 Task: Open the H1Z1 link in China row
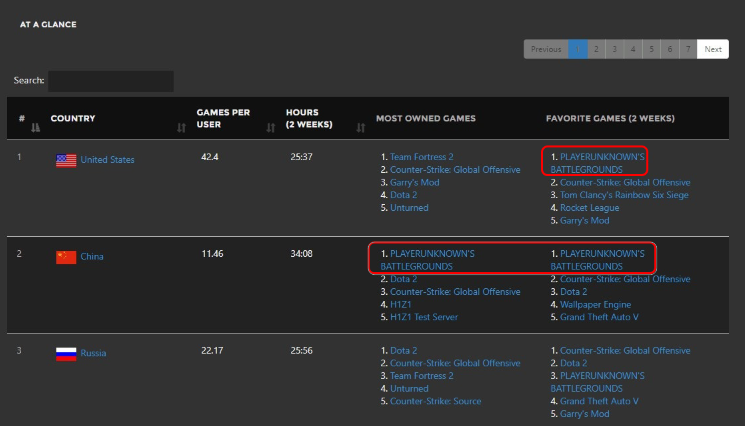coord(401,304)
